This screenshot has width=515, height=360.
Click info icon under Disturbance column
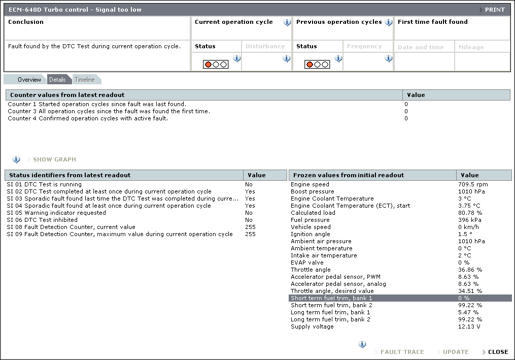(x=286, y=59)
